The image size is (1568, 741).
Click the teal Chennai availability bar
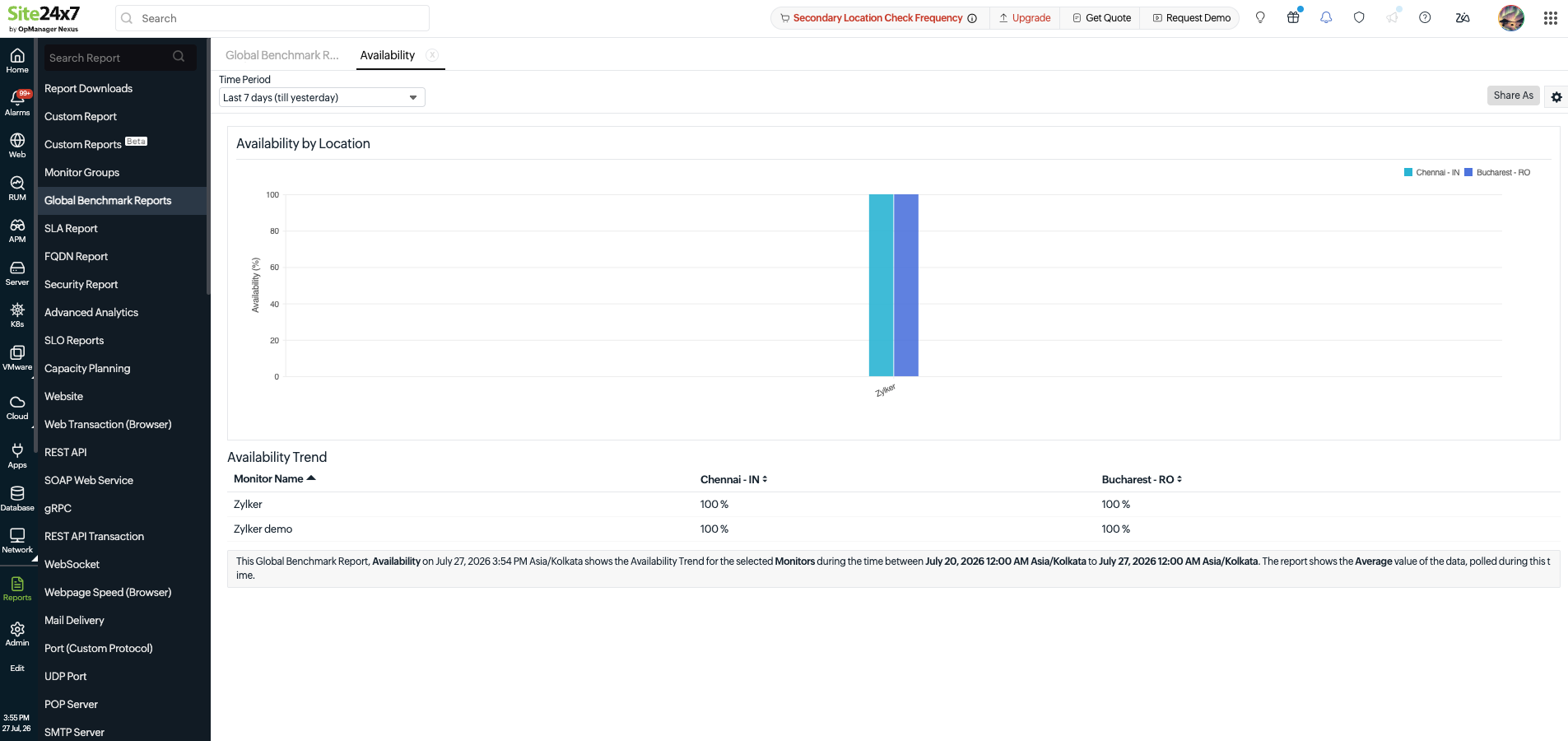click(x=881, y=285)
